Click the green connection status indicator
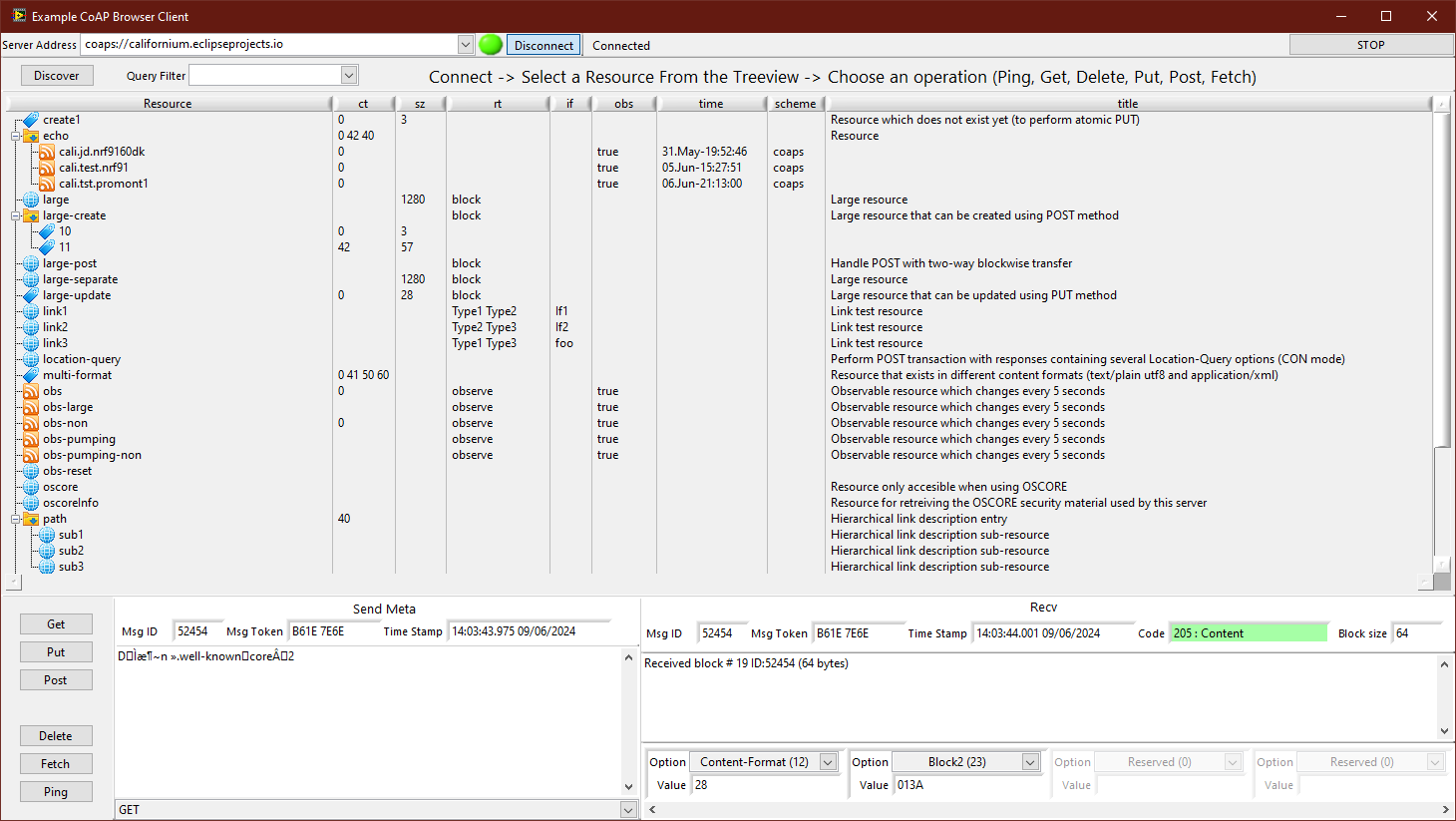Viewport: 1456px width, 821px height. pos(490,44)
